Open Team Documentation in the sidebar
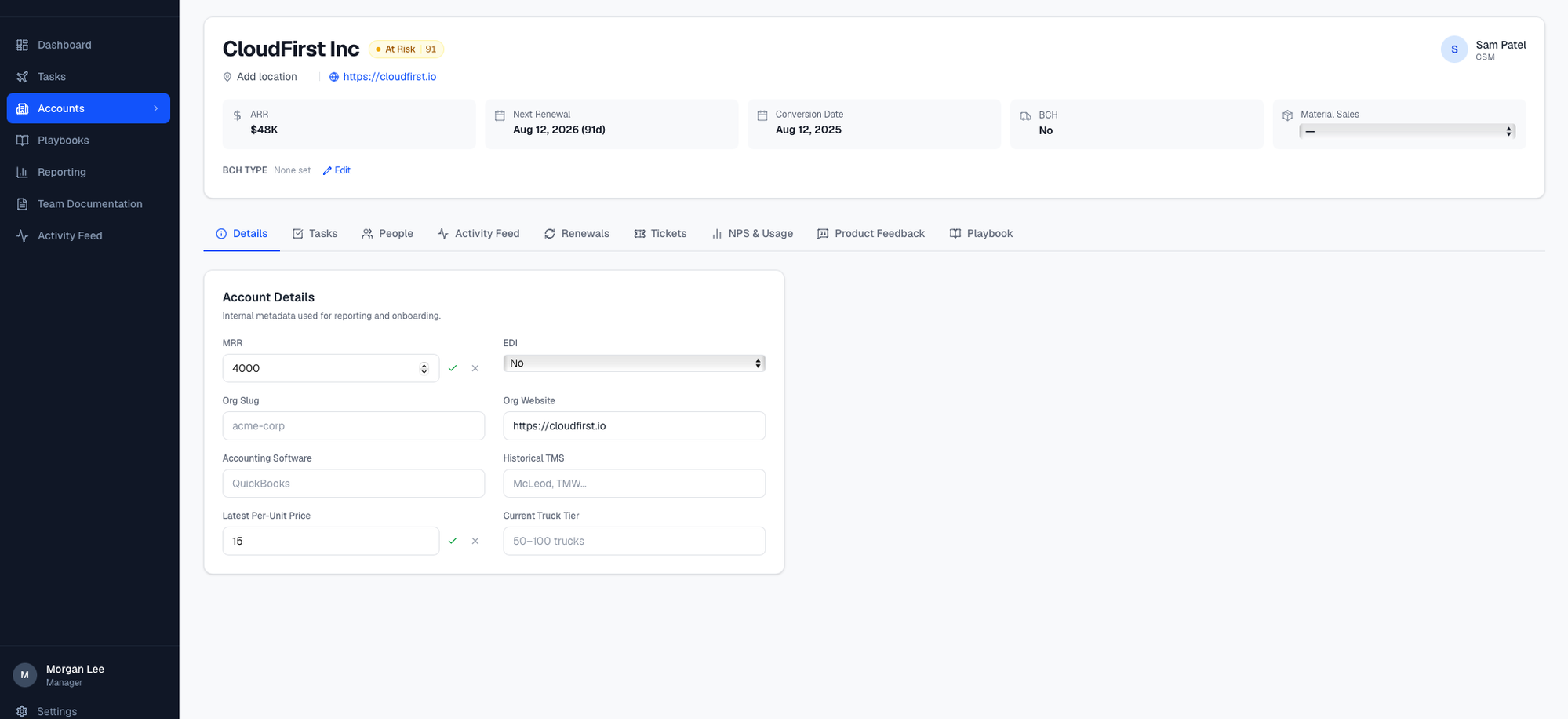Image resolution: width=1568 pixels, height=719 pixels. coord(89,203)
